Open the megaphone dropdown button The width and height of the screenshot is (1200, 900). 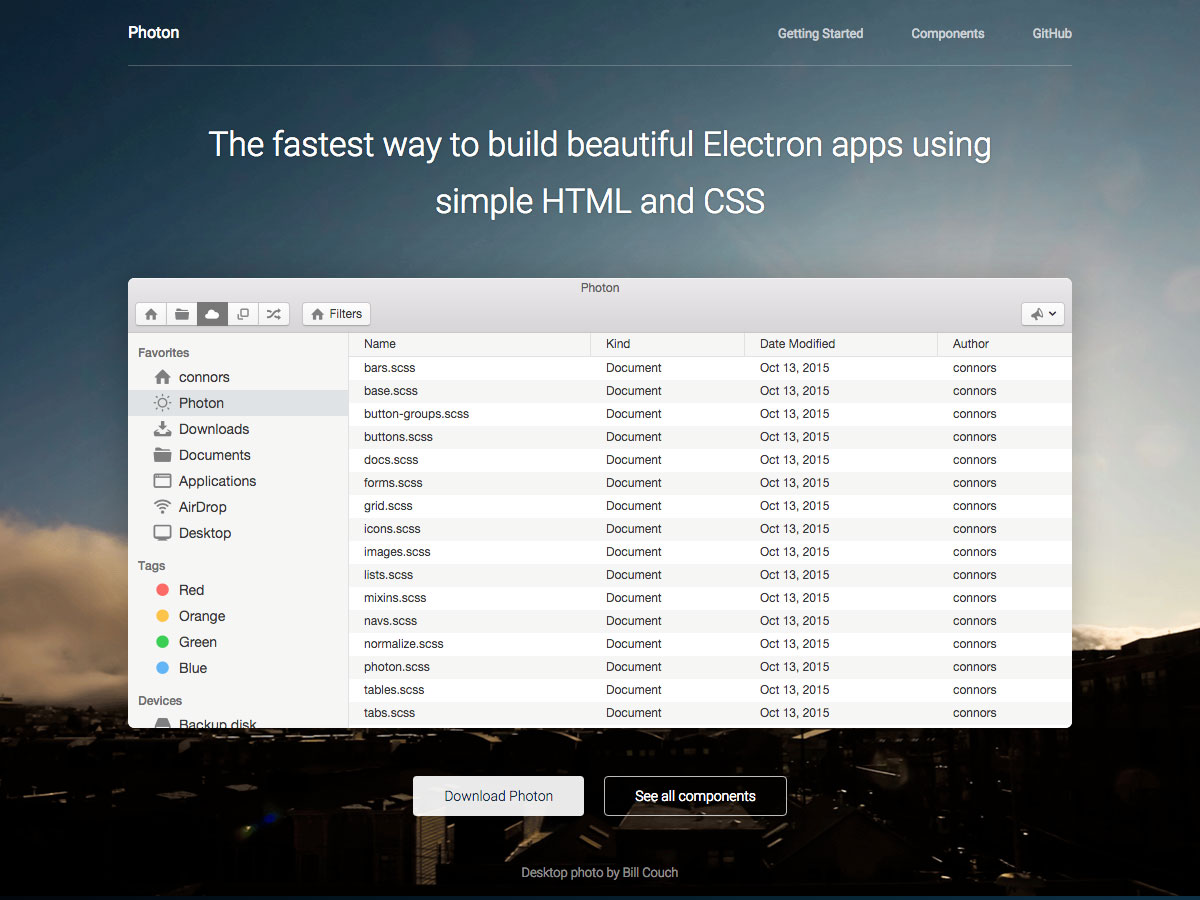pyautogui.click(x=1043, y=314)
